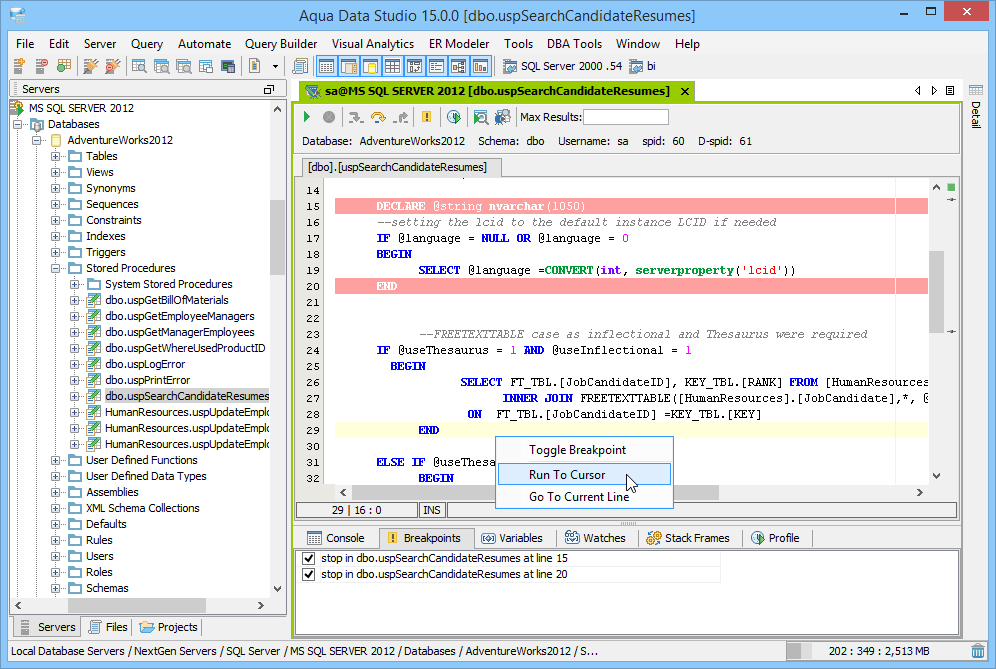Viewport: 996px width, 669px height.
Task: Click the first query window magnifier icon
Action: coord(139,66)
